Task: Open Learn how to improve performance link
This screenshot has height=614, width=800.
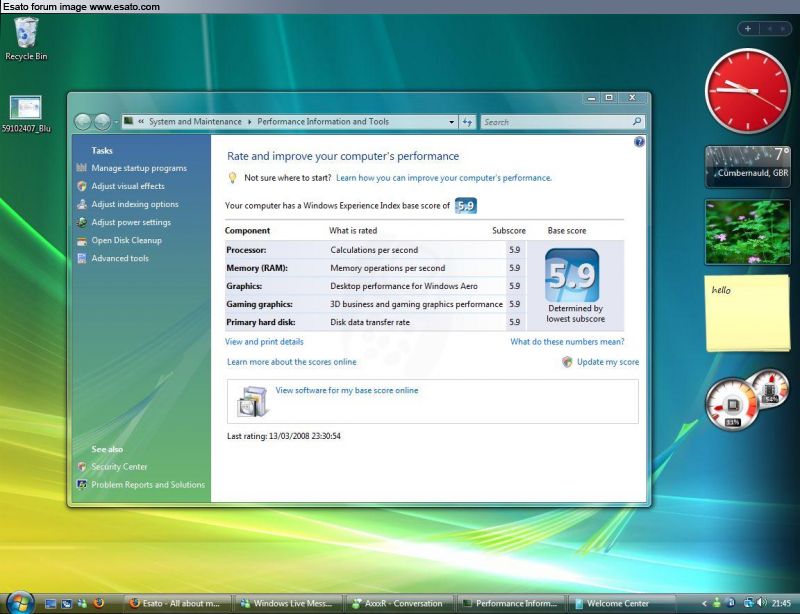Action: (444, 178)
